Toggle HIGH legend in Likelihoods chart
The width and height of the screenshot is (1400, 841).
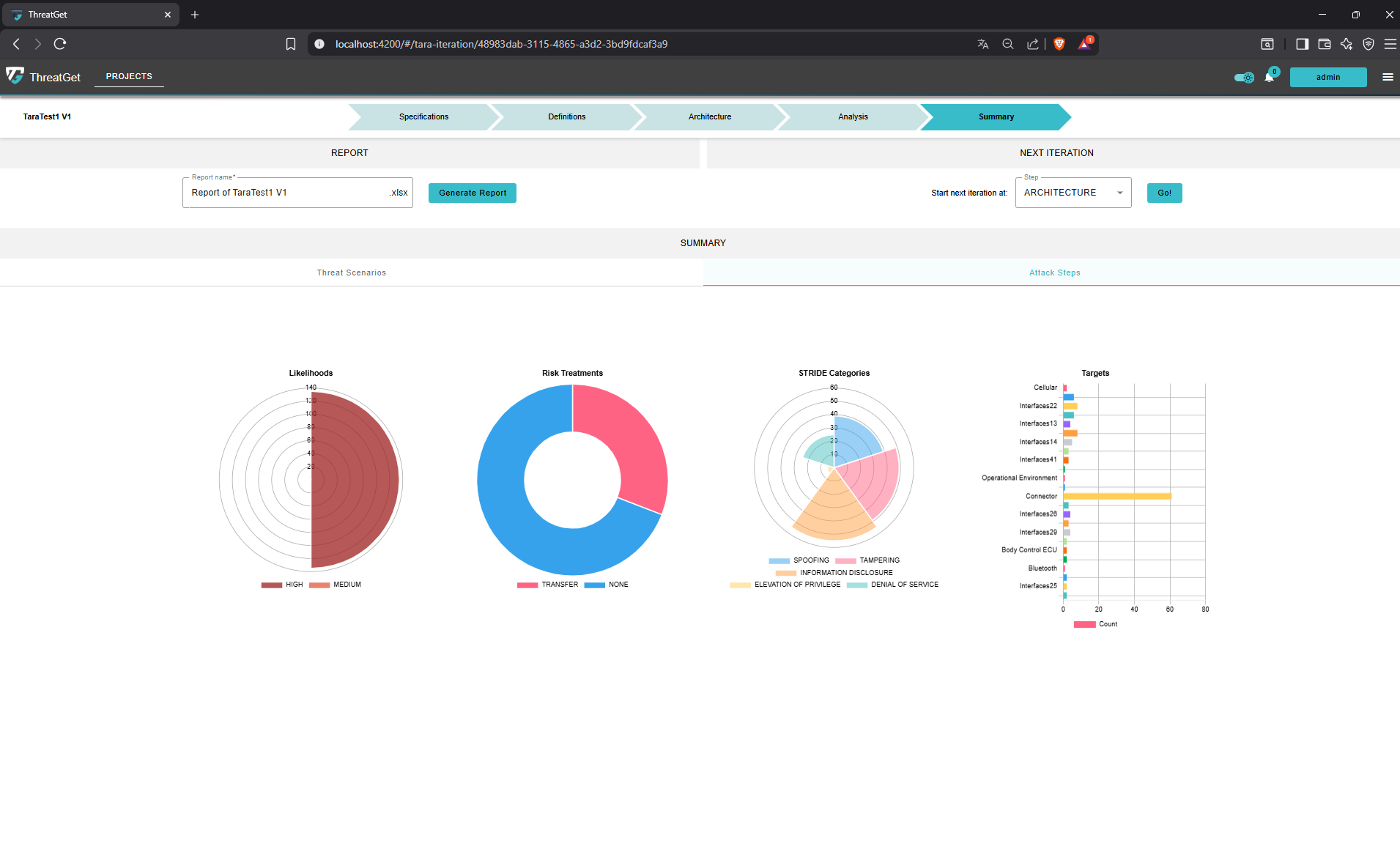click(x=282, y=585)
